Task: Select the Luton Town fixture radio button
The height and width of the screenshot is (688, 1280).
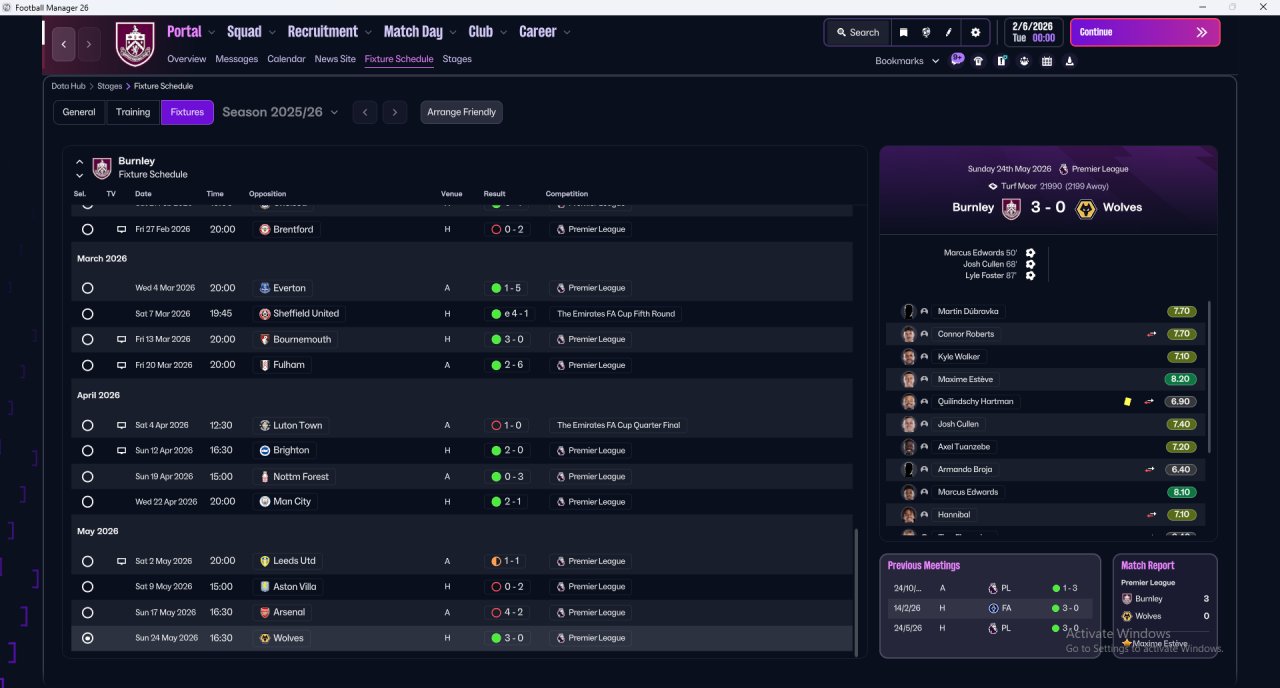Action: click(x=88, y=425)
